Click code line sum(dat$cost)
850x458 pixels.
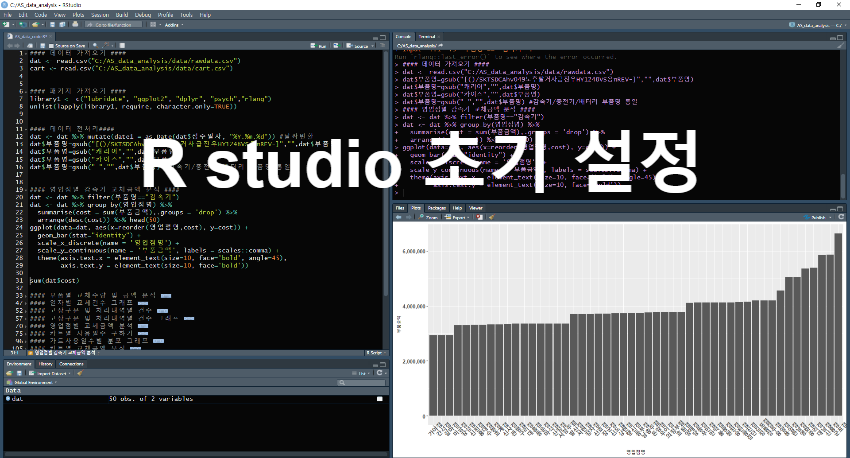[x=55, y=281]
